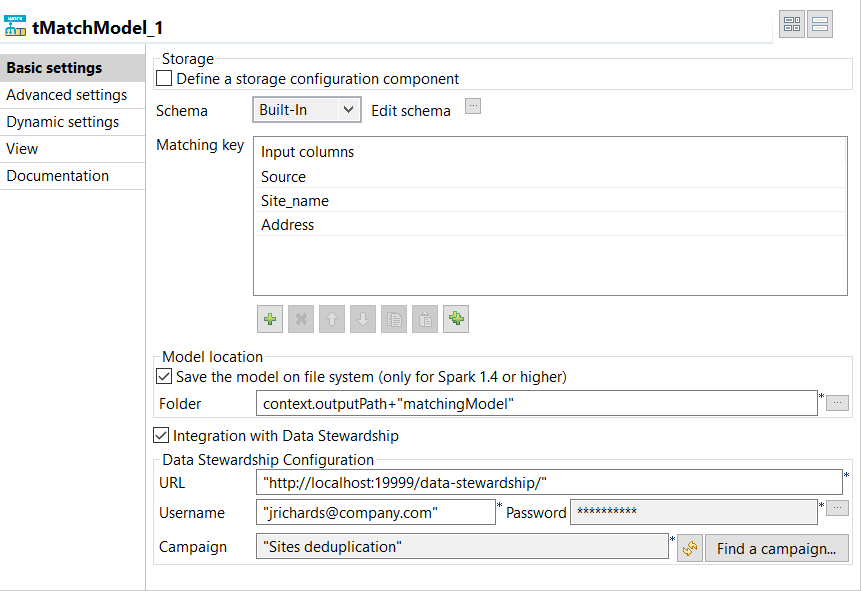Viewport: 861px width, 591px height.
Task: Click the Find a campaign button
Action: click(777, 548)
